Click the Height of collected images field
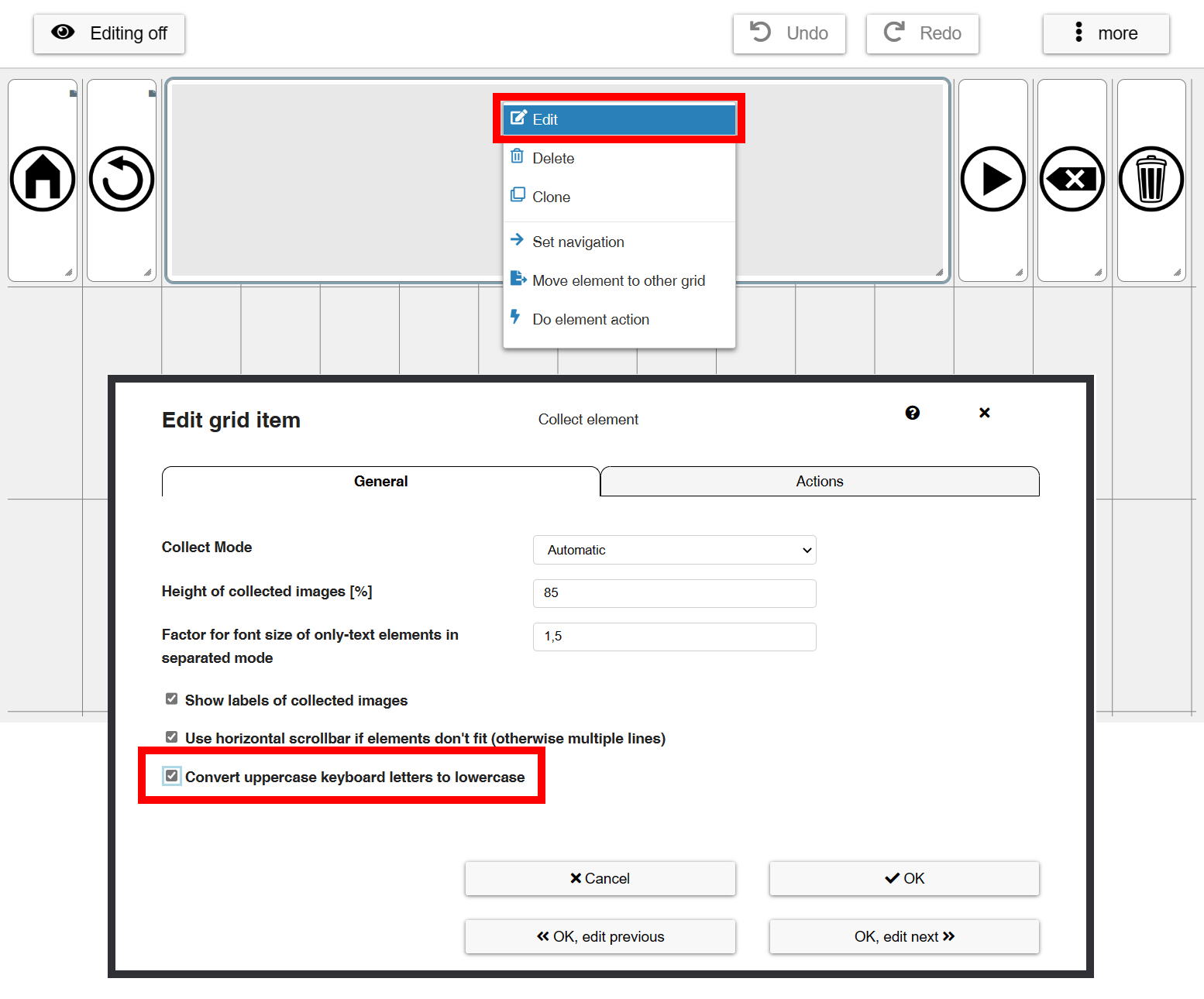 coord(675,593)
